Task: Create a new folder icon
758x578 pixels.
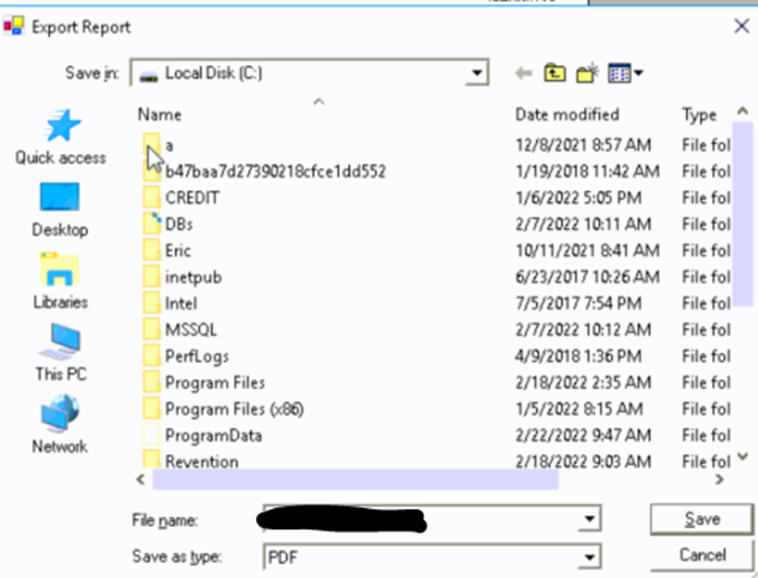Action: point(587,73)
